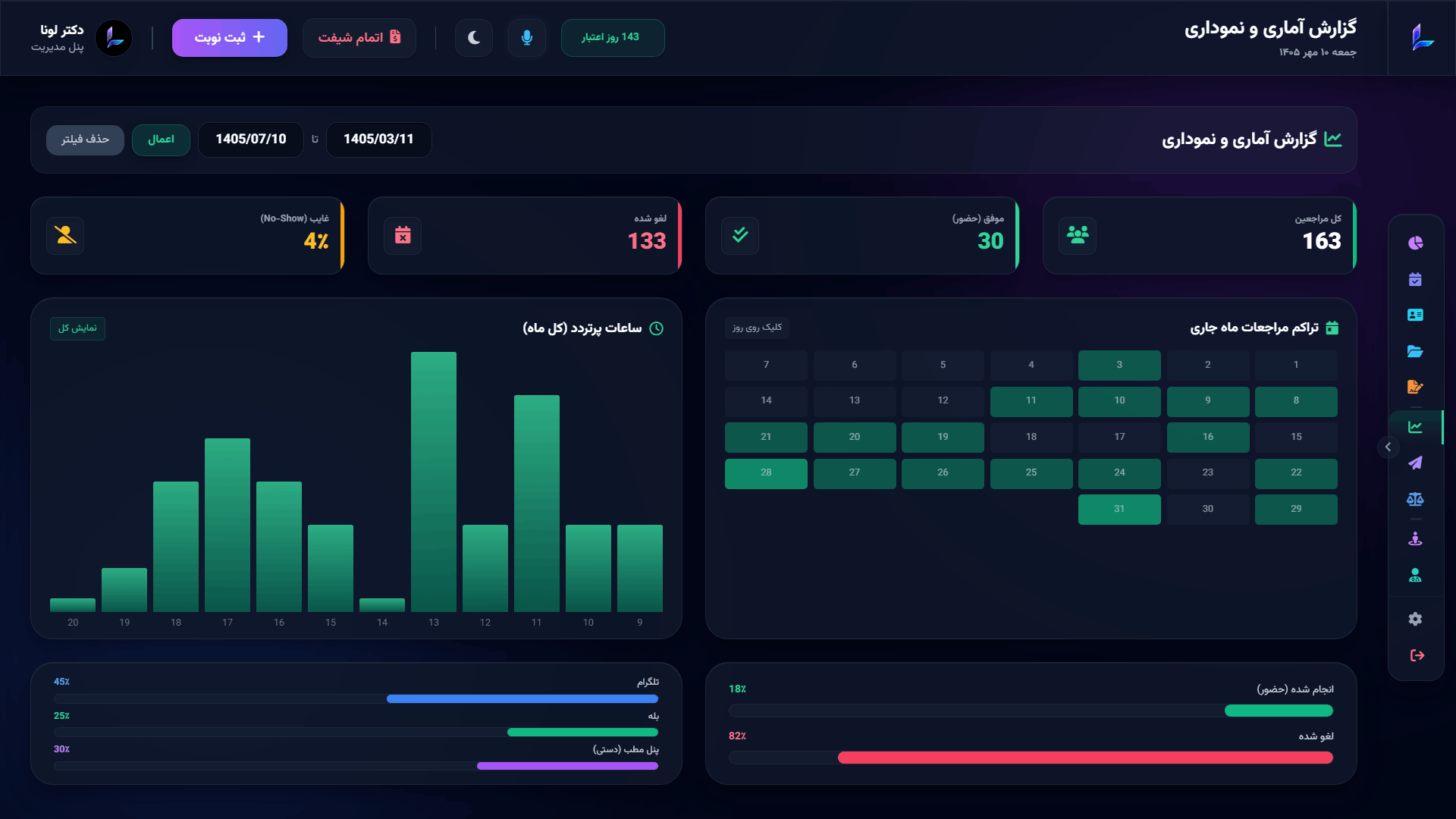The image size is (1456, 819).
Task: Click the bar for hour 13 in chart
Action: click(434, 482)
